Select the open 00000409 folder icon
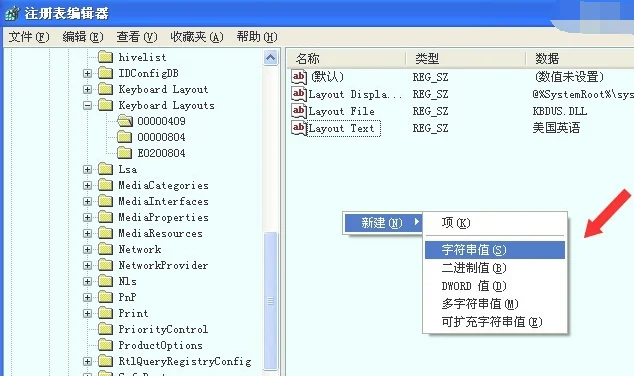 click(x=125, y=121)
